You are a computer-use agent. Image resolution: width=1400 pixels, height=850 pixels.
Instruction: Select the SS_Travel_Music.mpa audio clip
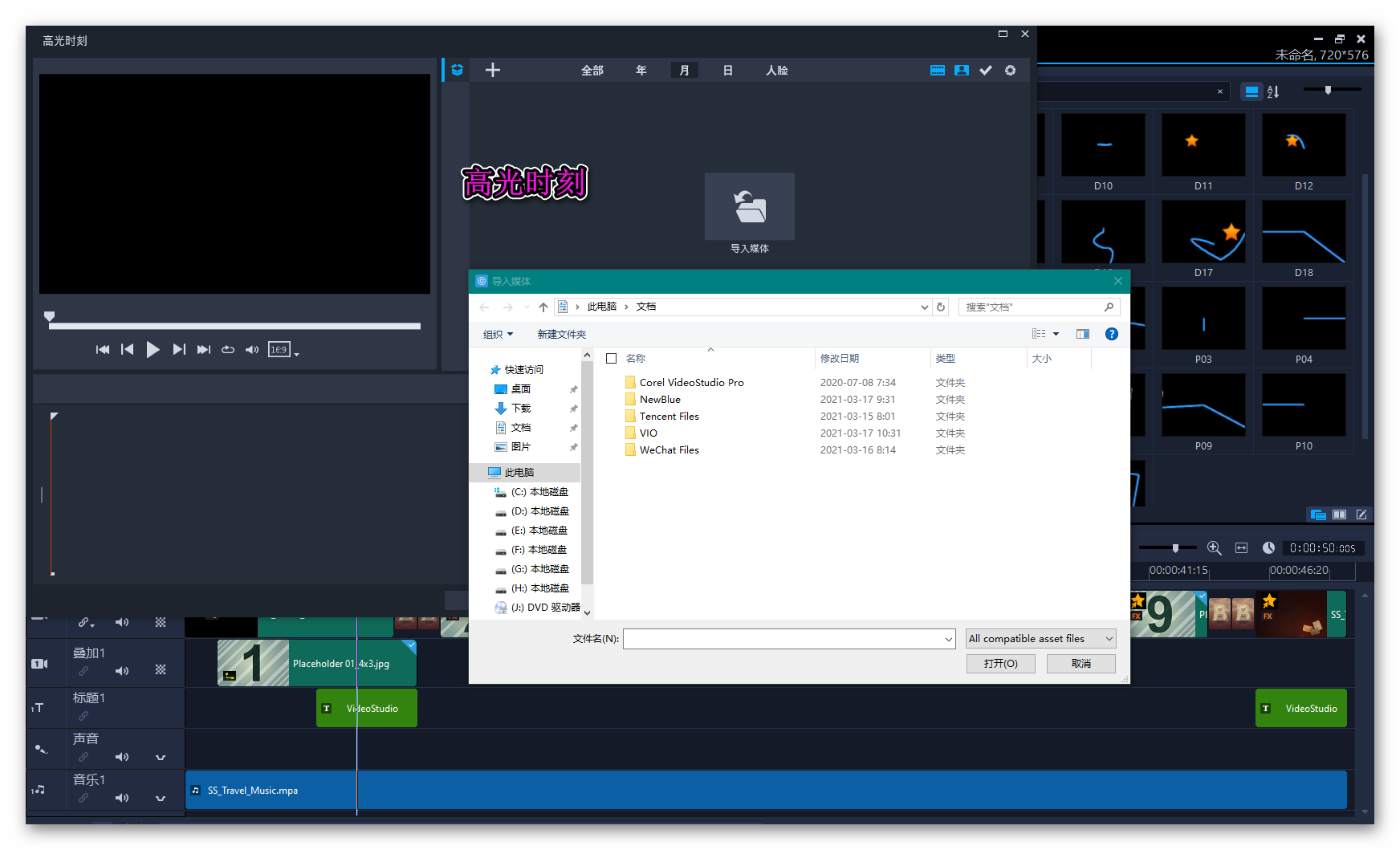(x=766, y=791)
